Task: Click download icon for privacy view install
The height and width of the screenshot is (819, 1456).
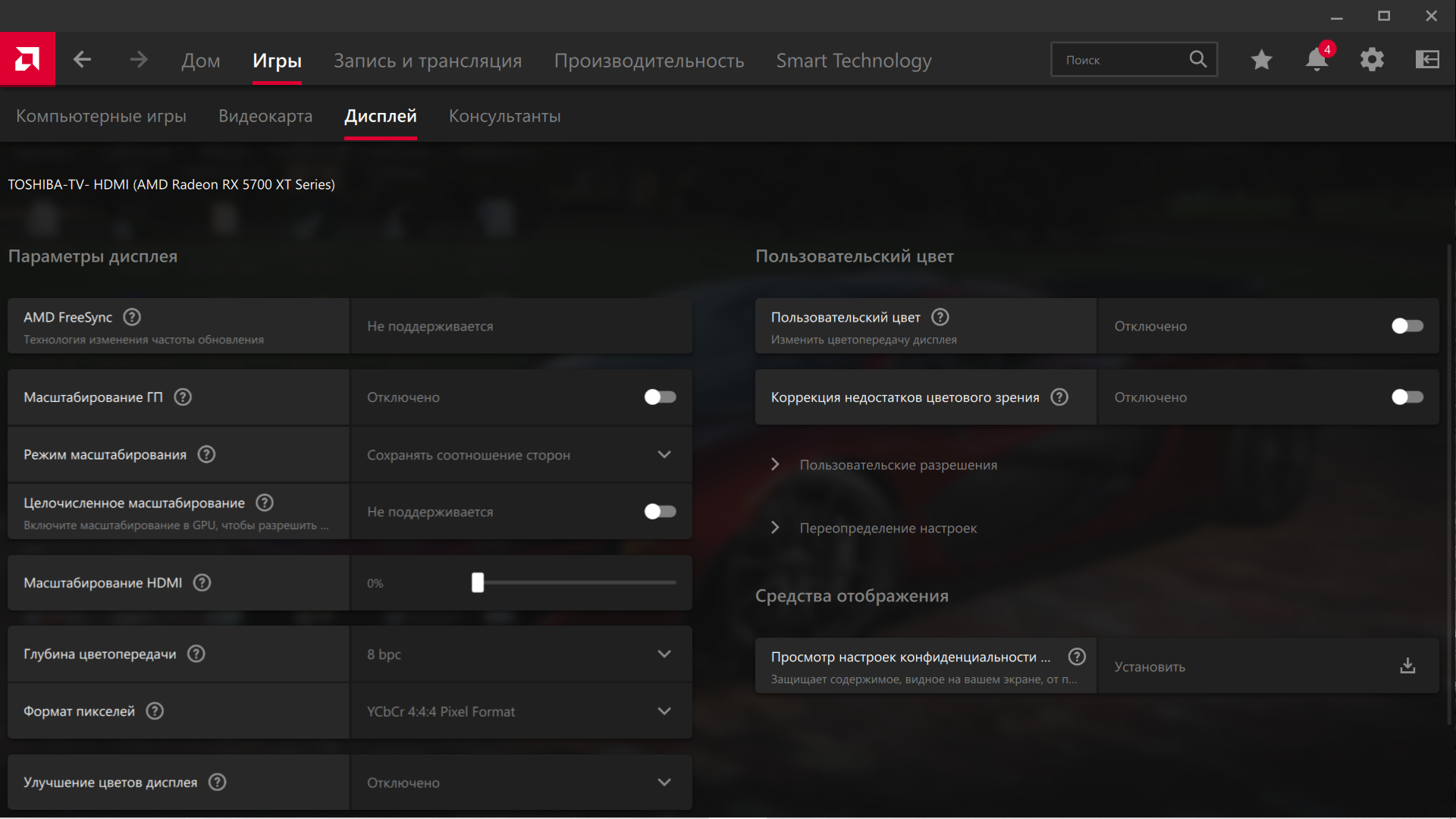Action: click(1407, 666)
